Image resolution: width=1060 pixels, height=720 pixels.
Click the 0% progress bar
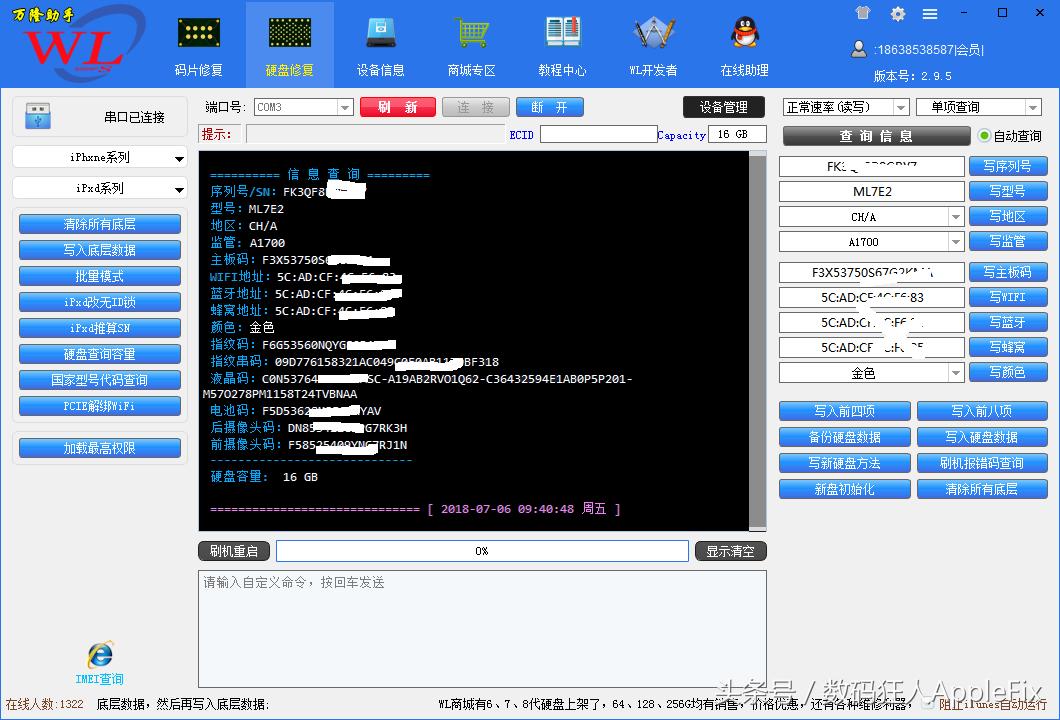pos(482,550)
